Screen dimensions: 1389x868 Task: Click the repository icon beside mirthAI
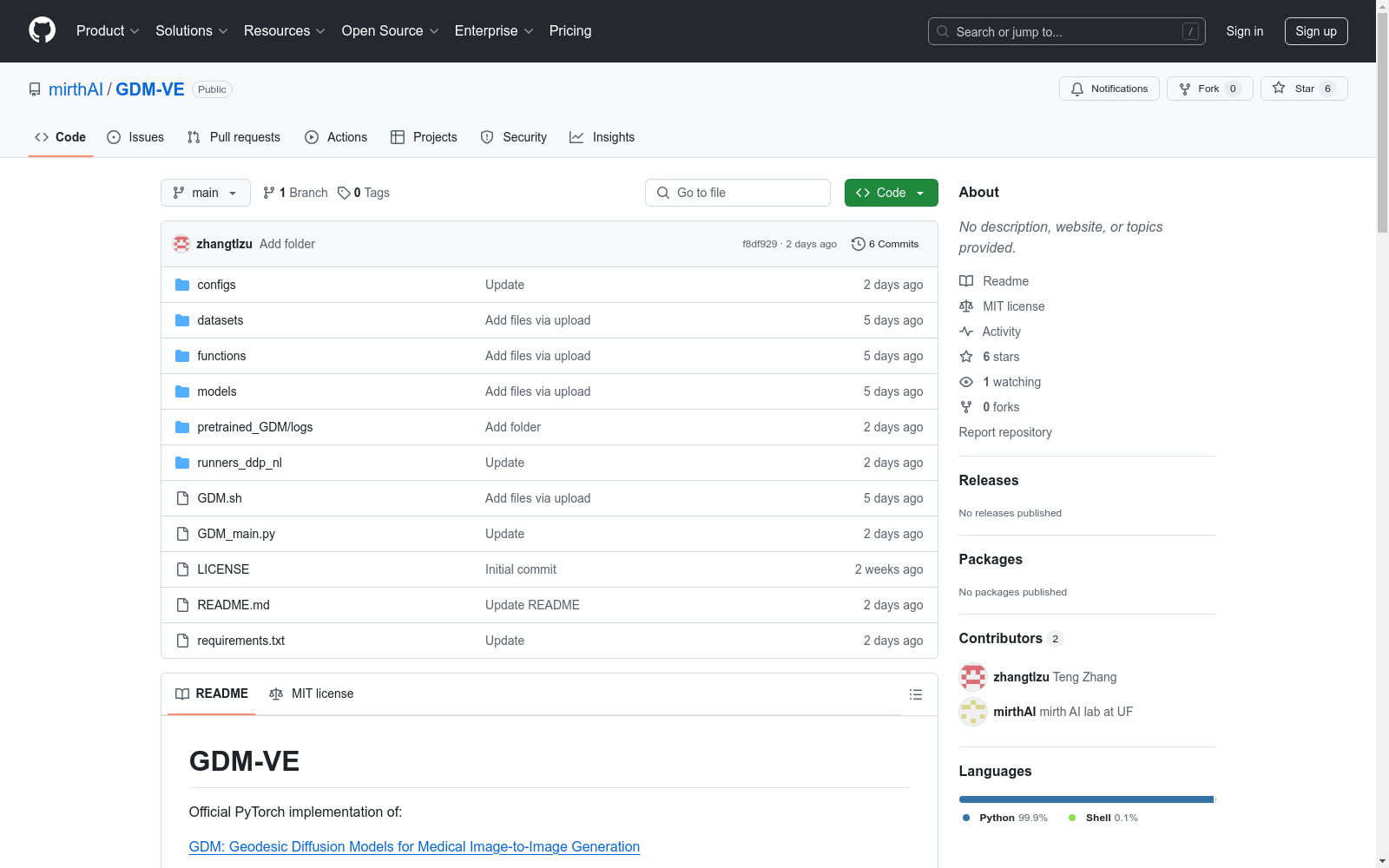coord(35,89)
